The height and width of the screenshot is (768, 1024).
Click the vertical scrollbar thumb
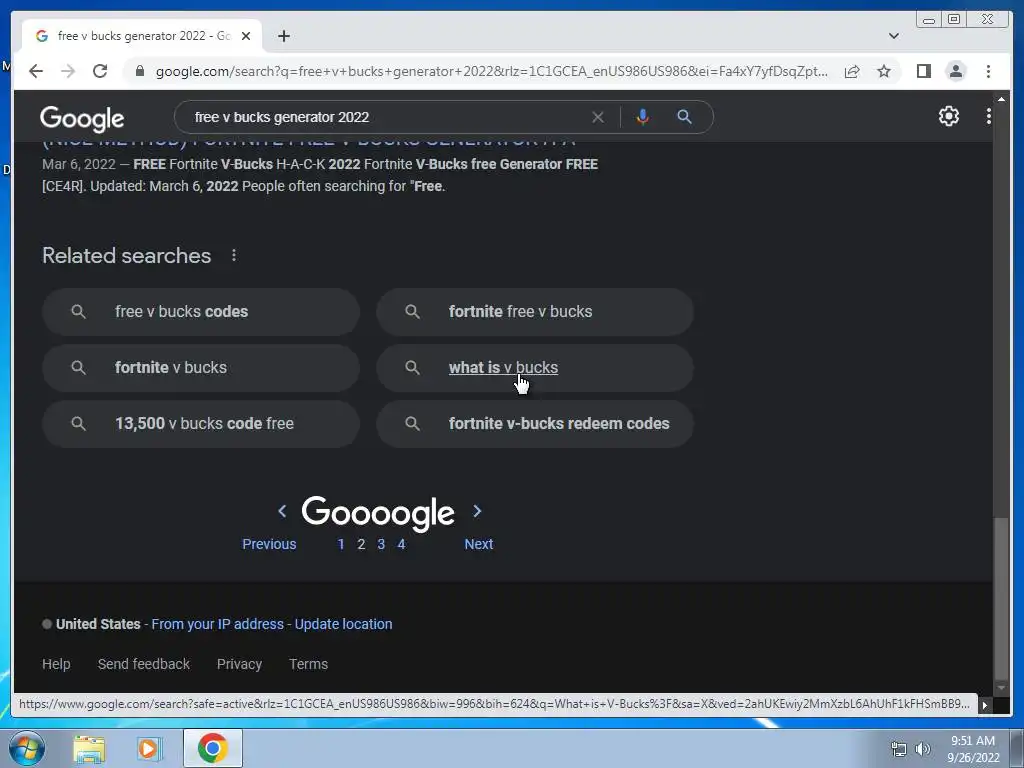click(1001, 598)
